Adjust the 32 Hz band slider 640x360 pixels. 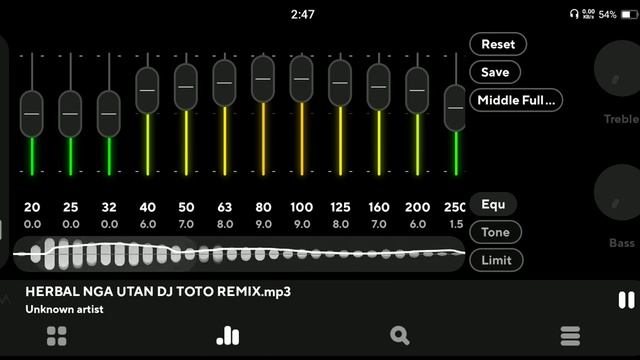click(109, 114)
